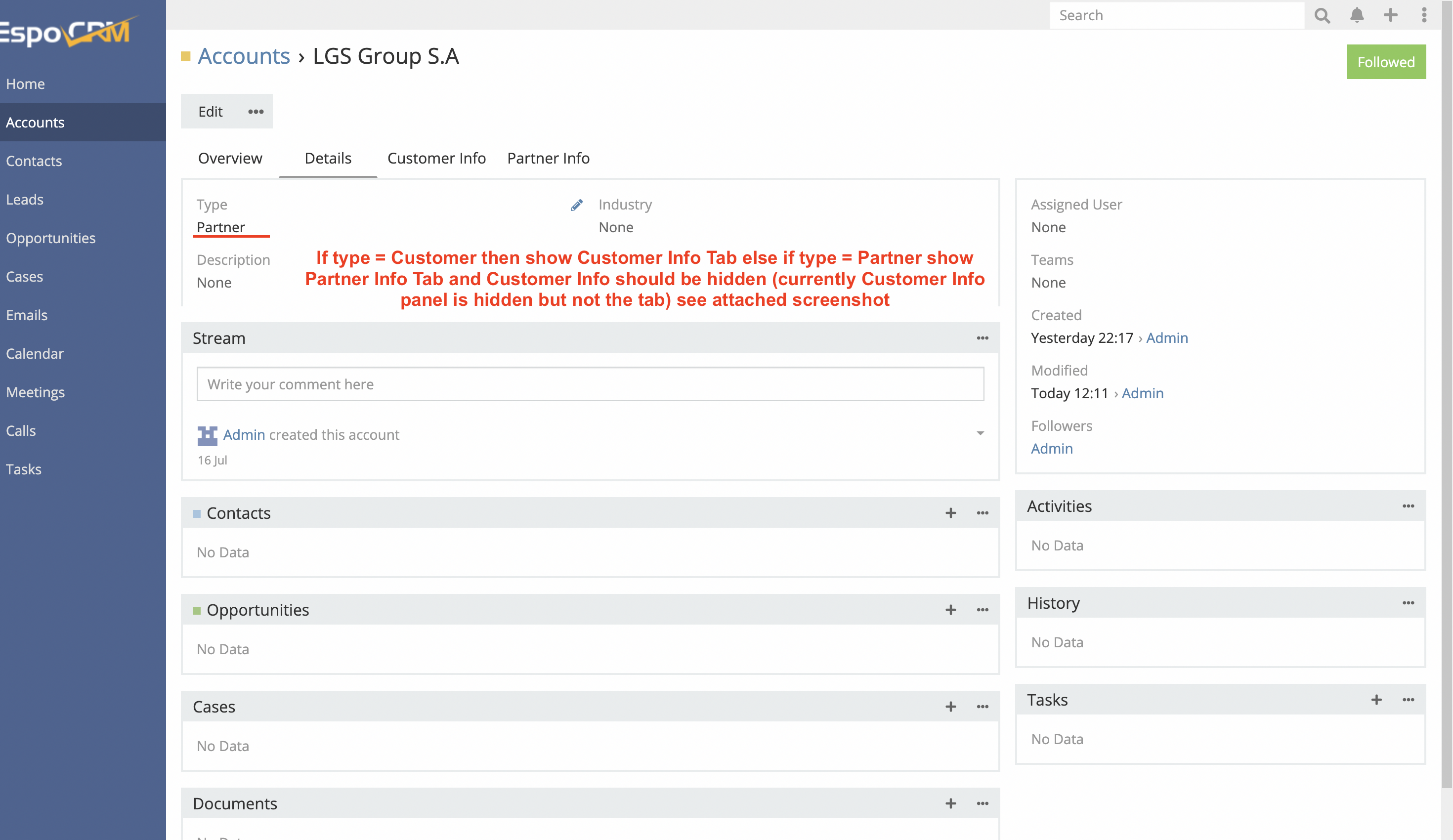Switch to the Customer Info tab
The height and width of the screenshot is (840, 1453).
tap(436, 158)
